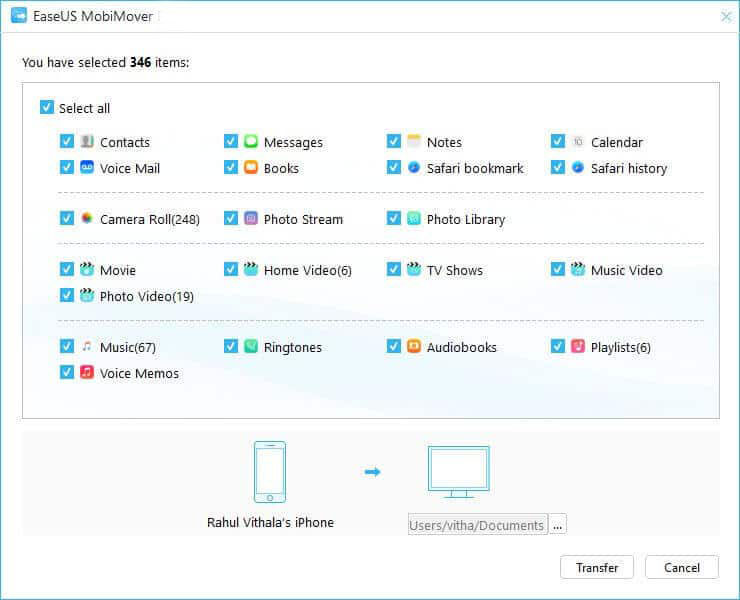Click the Users/vitha/Documents path field
The height and width of the screenshot is (600, 740).
pos(478,525)
